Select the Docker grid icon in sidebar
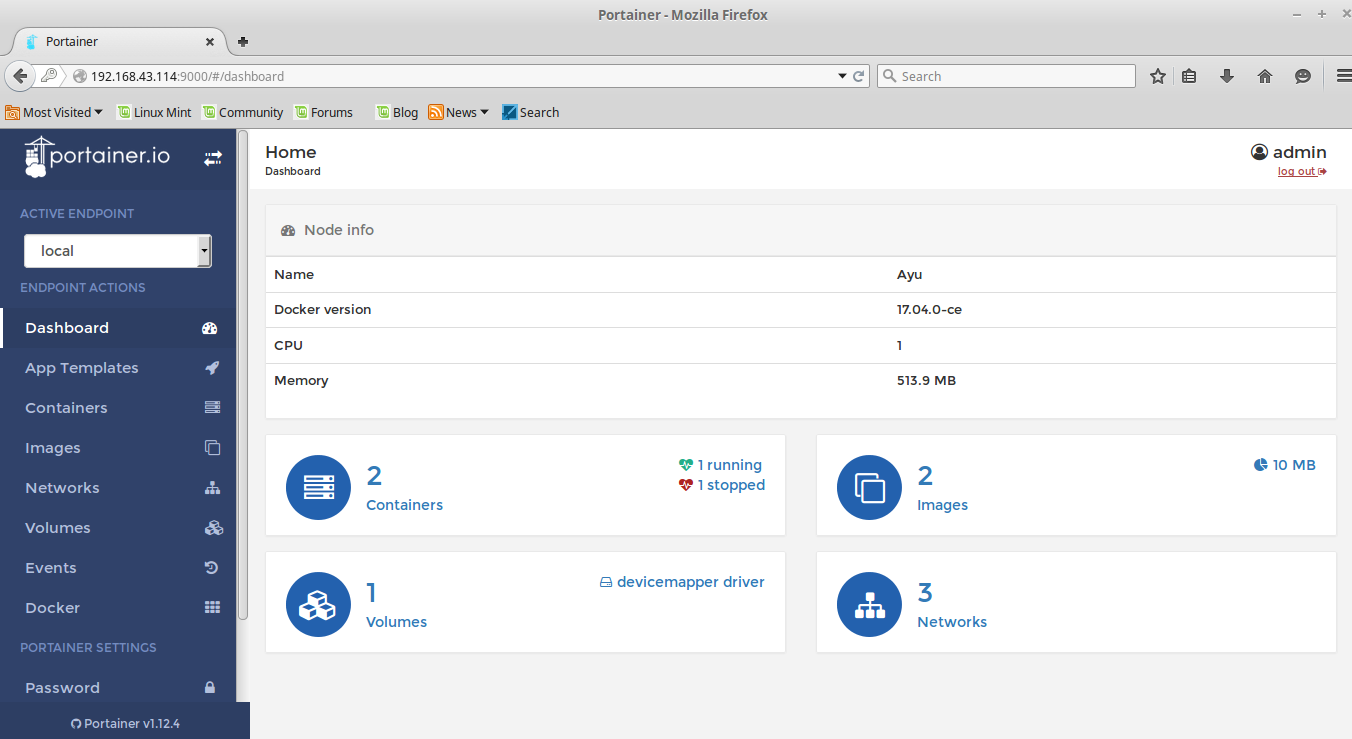This screenshot has height=739, width=1352. click(x=212, y=607)
